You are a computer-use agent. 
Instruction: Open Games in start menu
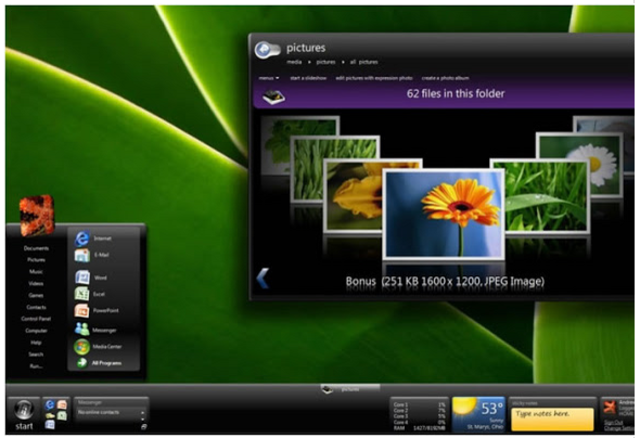pos(36,295)
